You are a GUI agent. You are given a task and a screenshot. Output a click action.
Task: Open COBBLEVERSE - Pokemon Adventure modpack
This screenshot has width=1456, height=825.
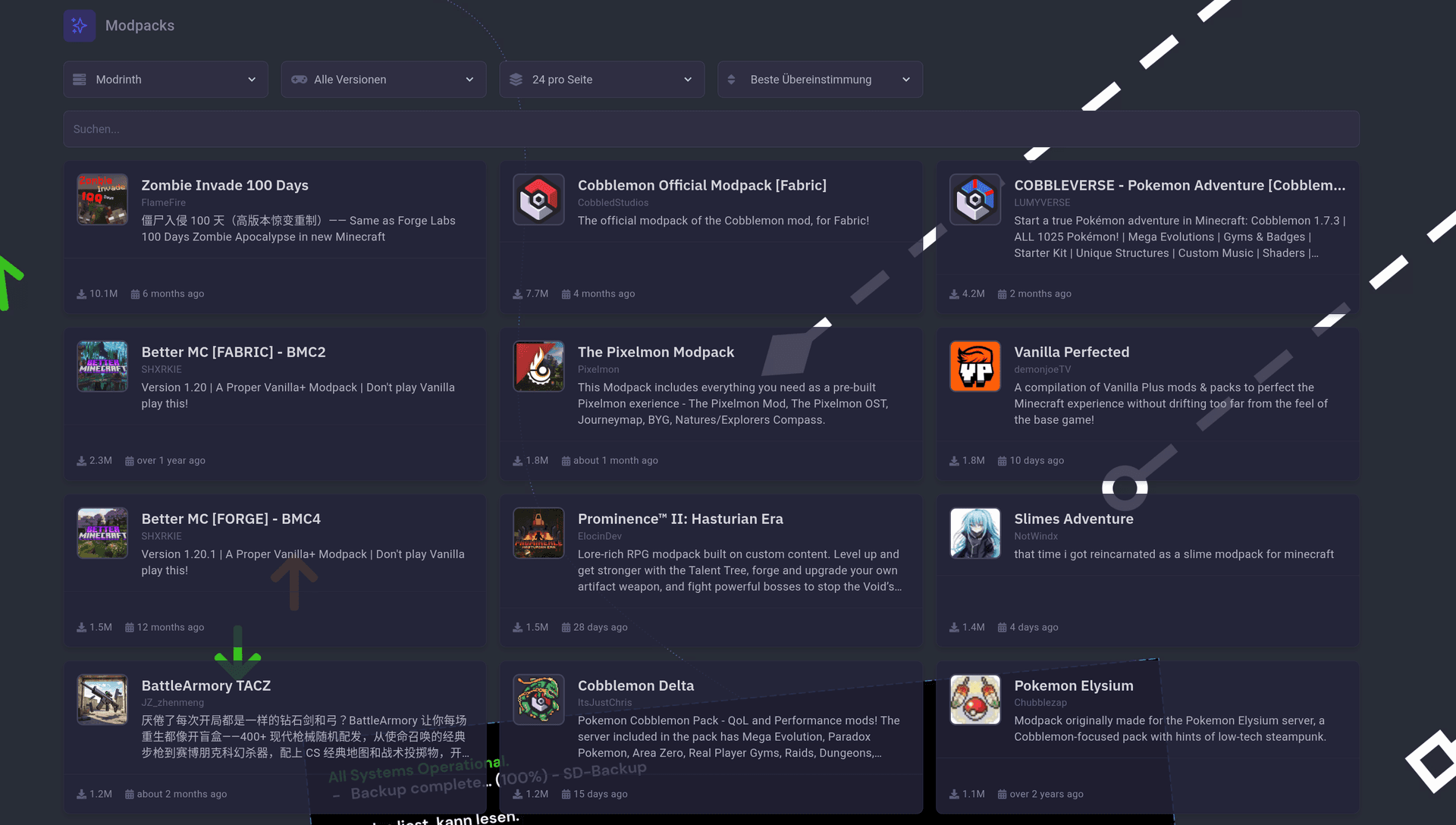point(1180,185)
